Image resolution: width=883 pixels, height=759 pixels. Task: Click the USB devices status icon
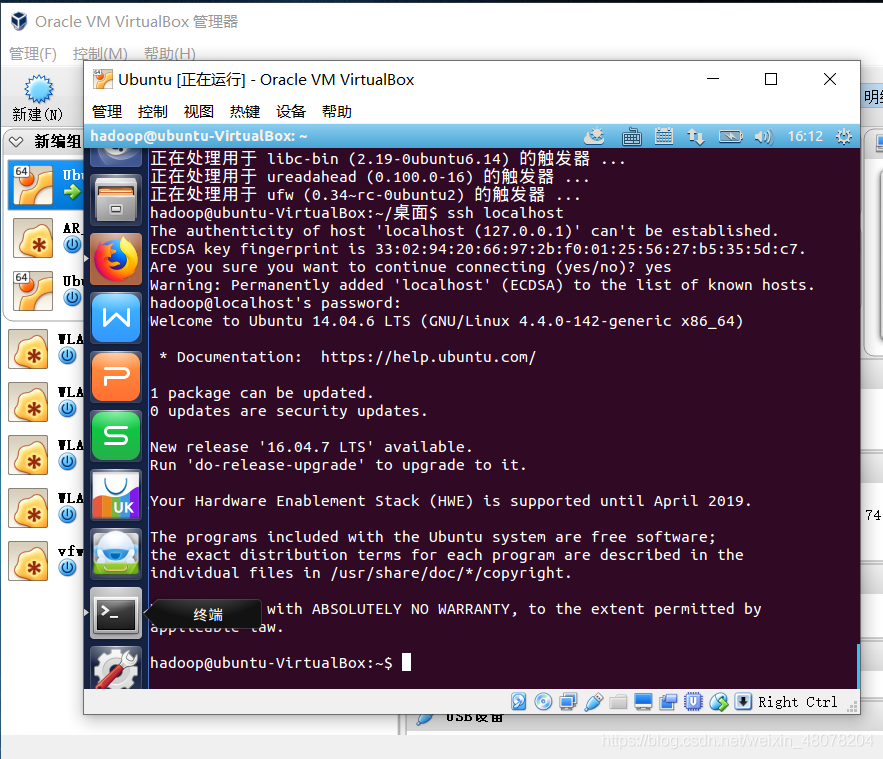click(x=593, y=701)
